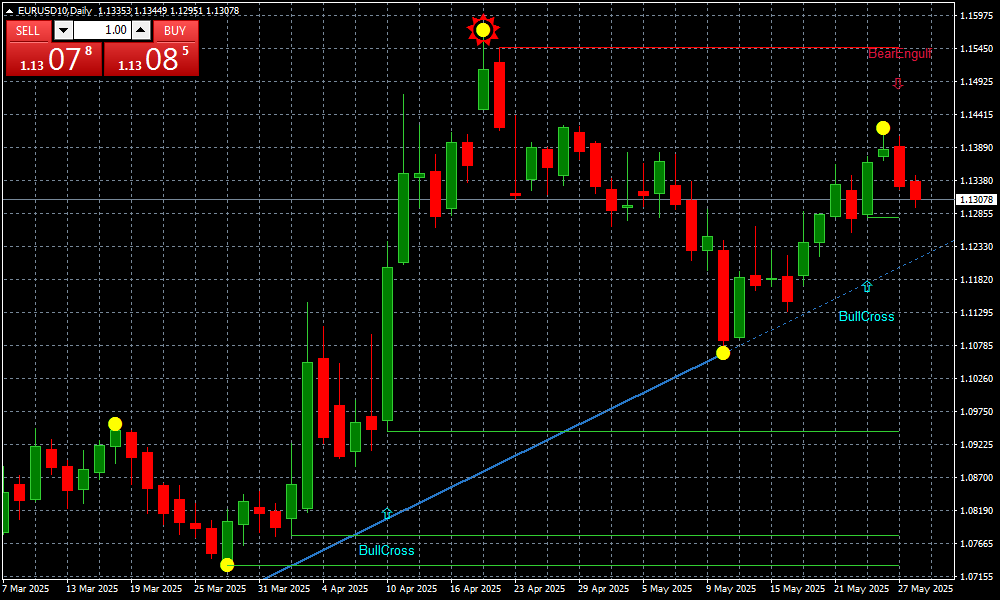Click the 10 Apr 2025 date on time axis

(409, 589)
